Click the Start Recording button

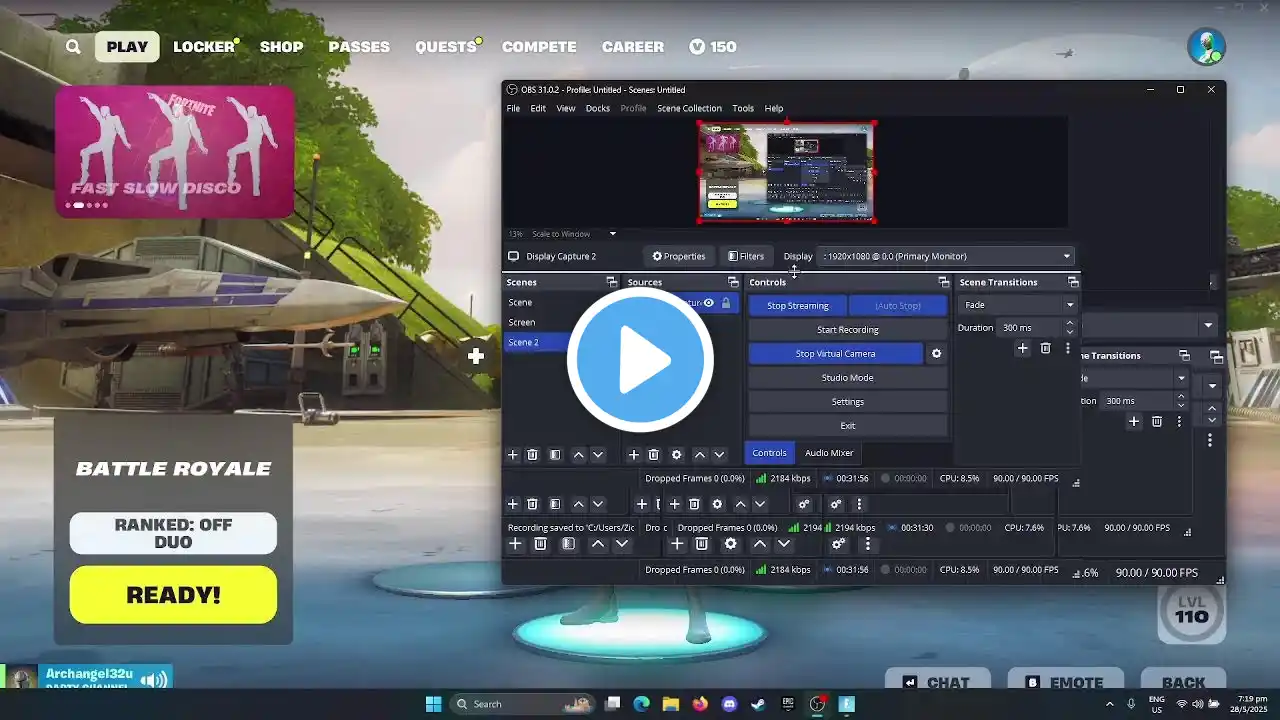(x=847, y=330)
